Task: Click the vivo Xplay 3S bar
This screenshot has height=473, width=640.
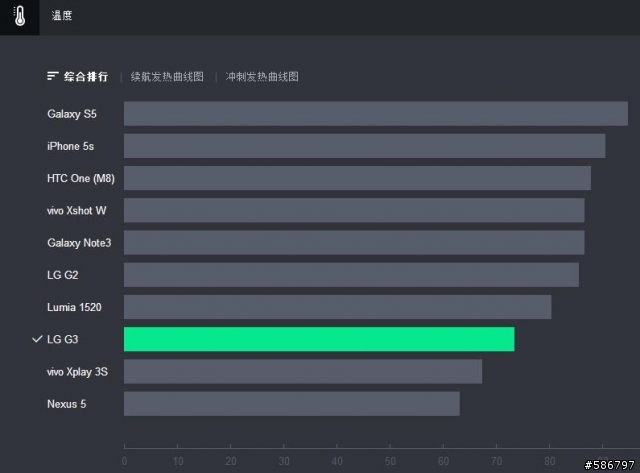Action: pyautogui.click(x=303, y=371)
